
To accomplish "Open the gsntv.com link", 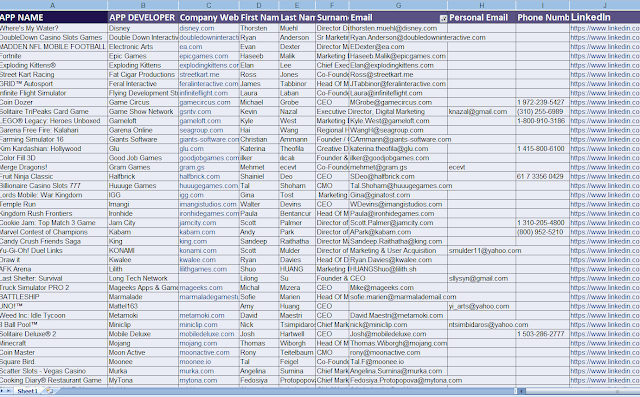I will (195, 111).
